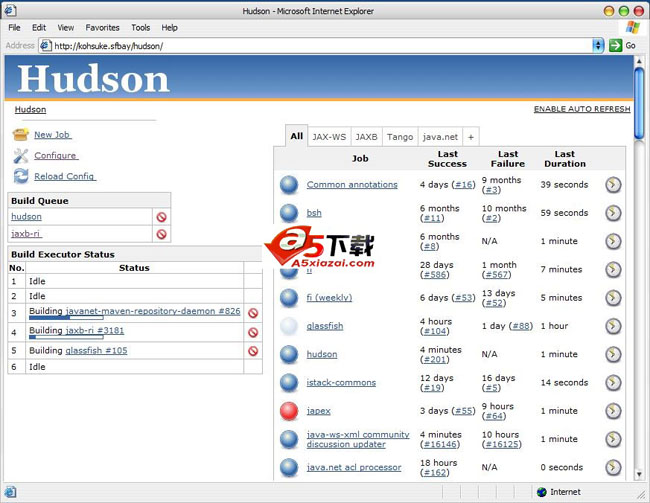Open build #16 of Common annotations
The image size is (650, 503).
(x=463, y=185)
